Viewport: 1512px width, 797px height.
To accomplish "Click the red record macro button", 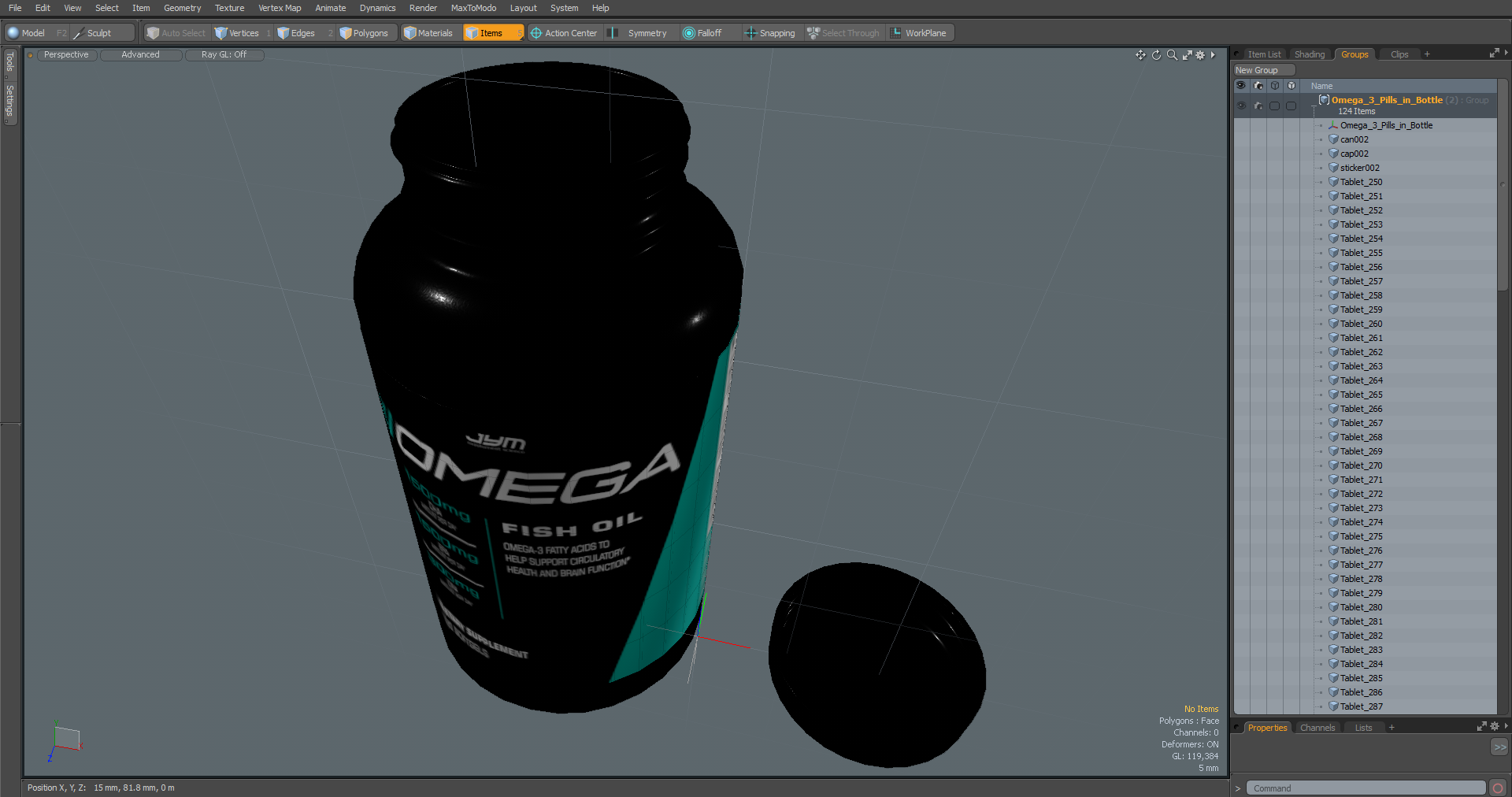I will coord(1498,788).
